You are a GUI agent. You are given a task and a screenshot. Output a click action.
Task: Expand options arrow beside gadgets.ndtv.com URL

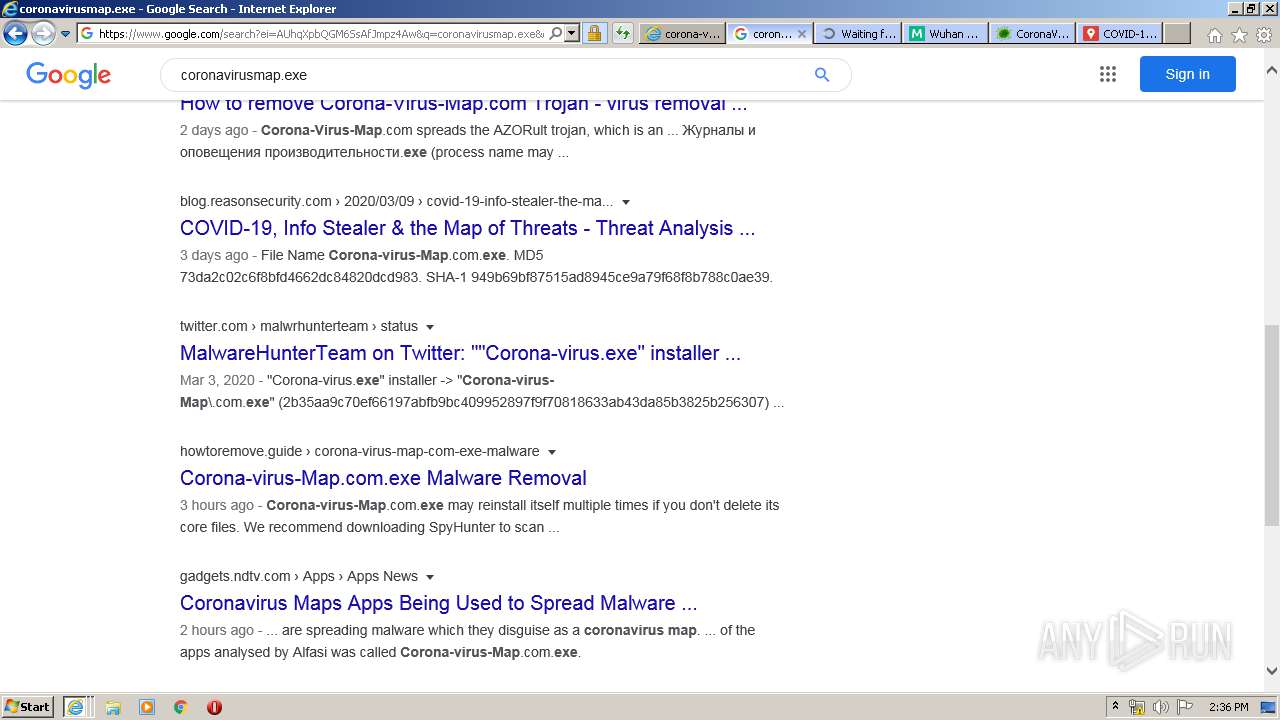[430, 577]
